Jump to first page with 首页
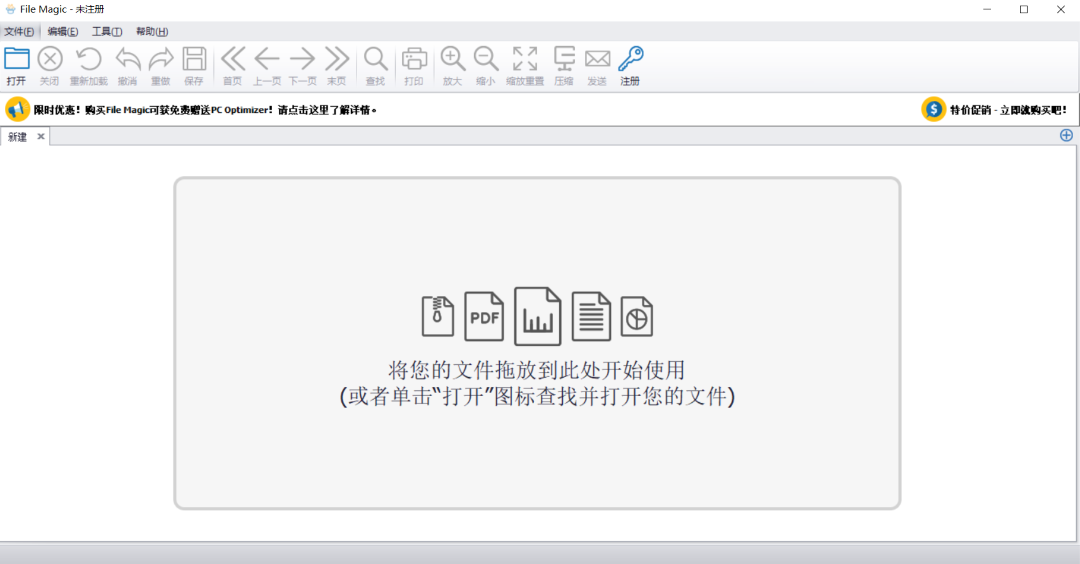Screen dimensions: 1080x564 pos(233,59)
